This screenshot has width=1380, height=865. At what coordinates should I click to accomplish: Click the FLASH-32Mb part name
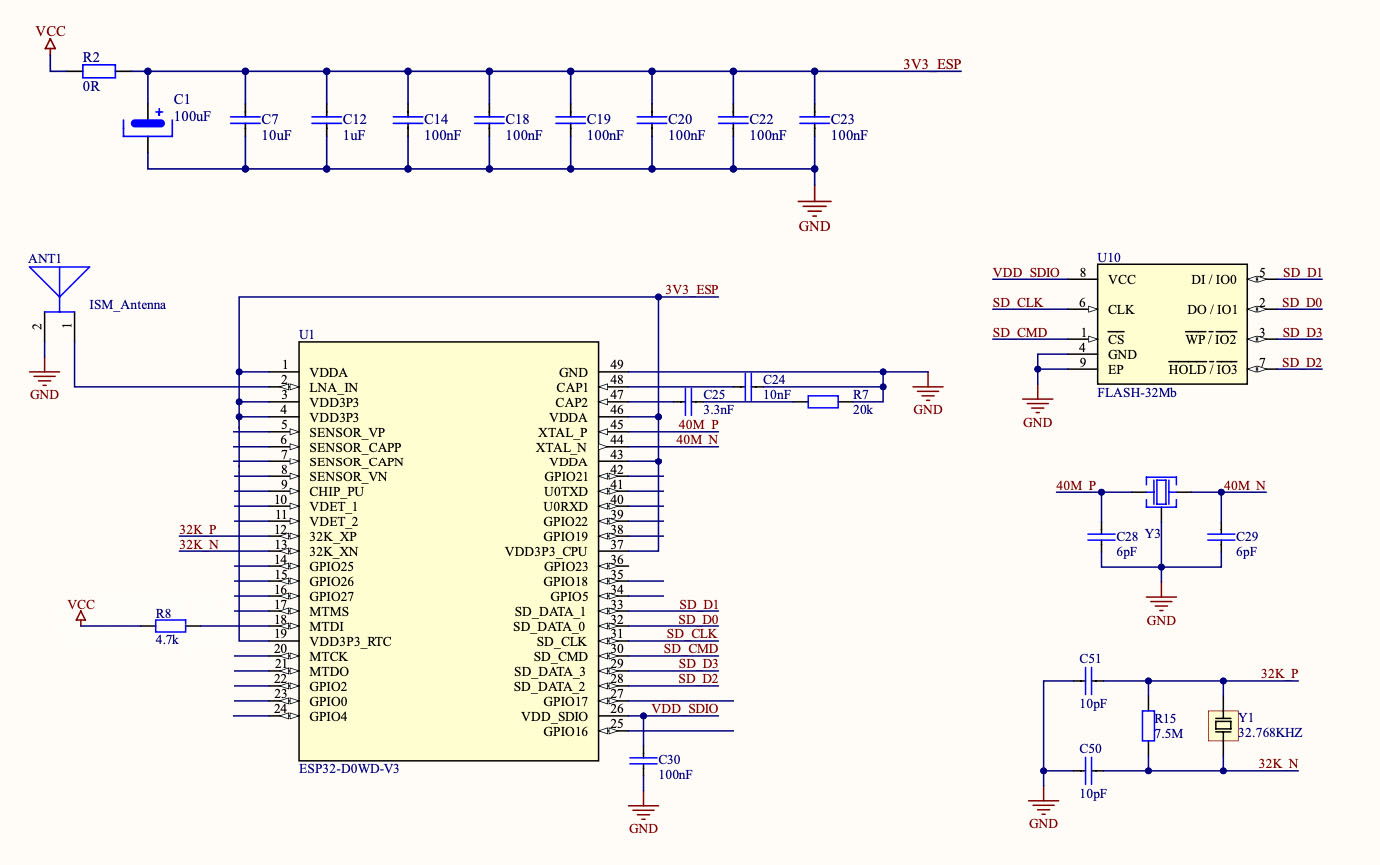tap(1137, 393)
